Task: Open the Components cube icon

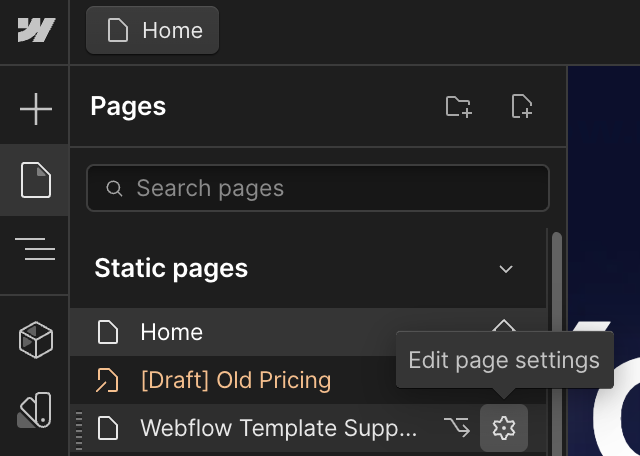Action: coord(36,340)
